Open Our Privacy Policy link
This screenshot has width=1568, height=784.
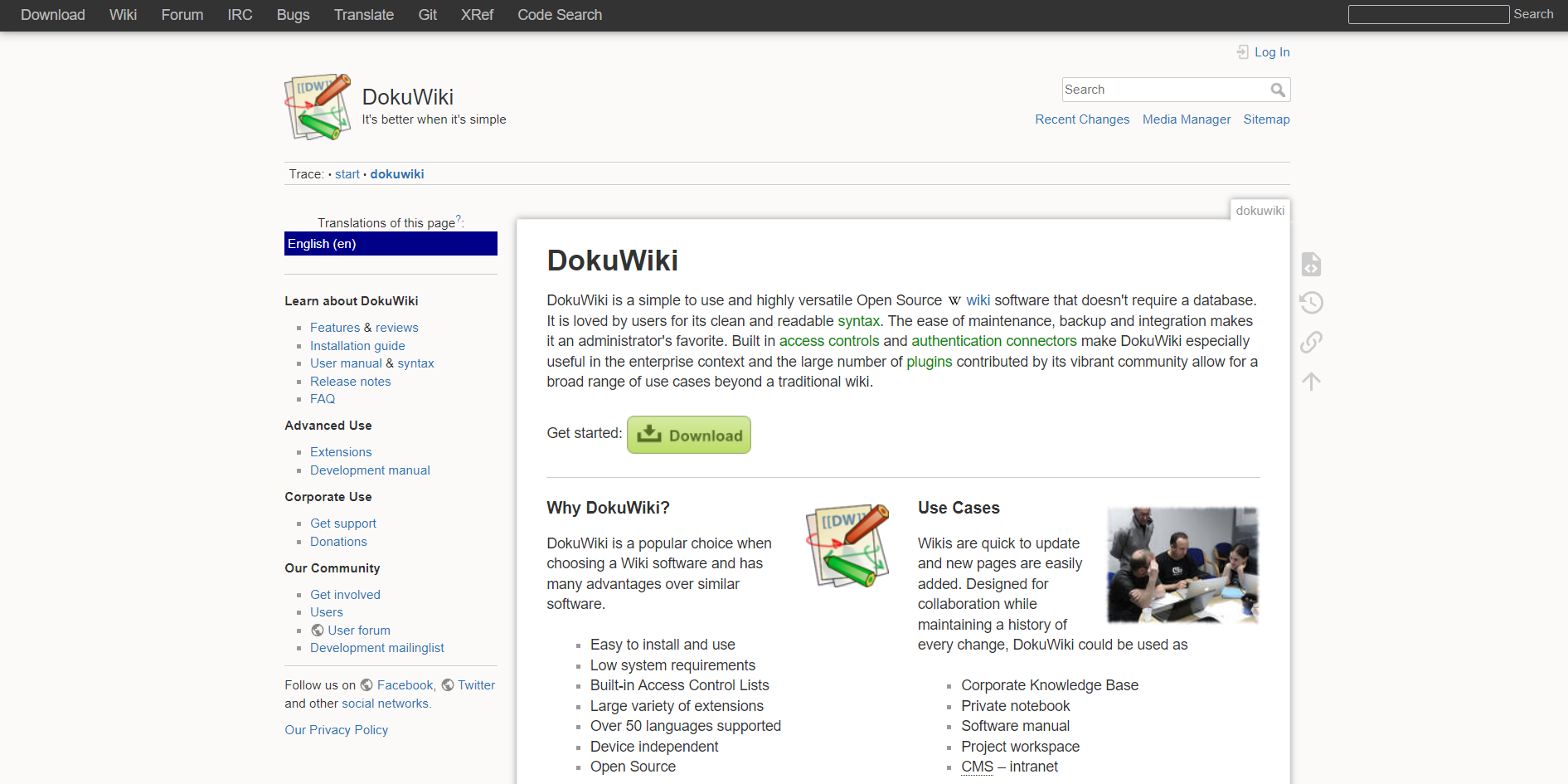[x=337, y=730]
